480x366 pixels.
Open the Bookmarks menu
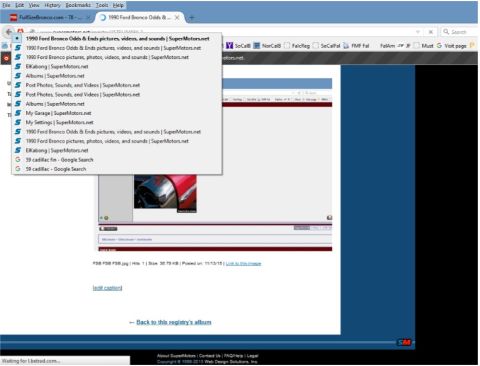pyautogui.click(x=78, y=5)
